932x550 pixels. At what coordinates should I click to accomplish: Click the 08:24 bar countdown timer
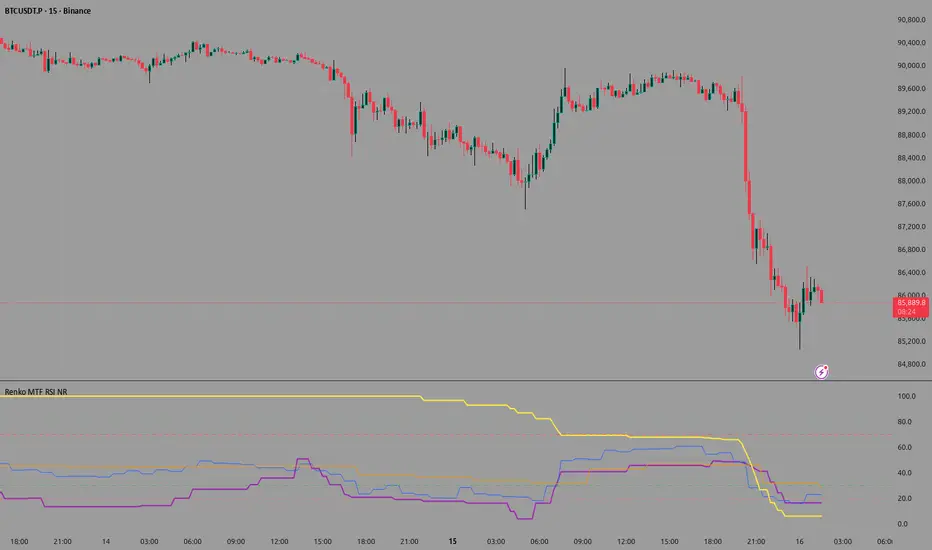[907, 312]
